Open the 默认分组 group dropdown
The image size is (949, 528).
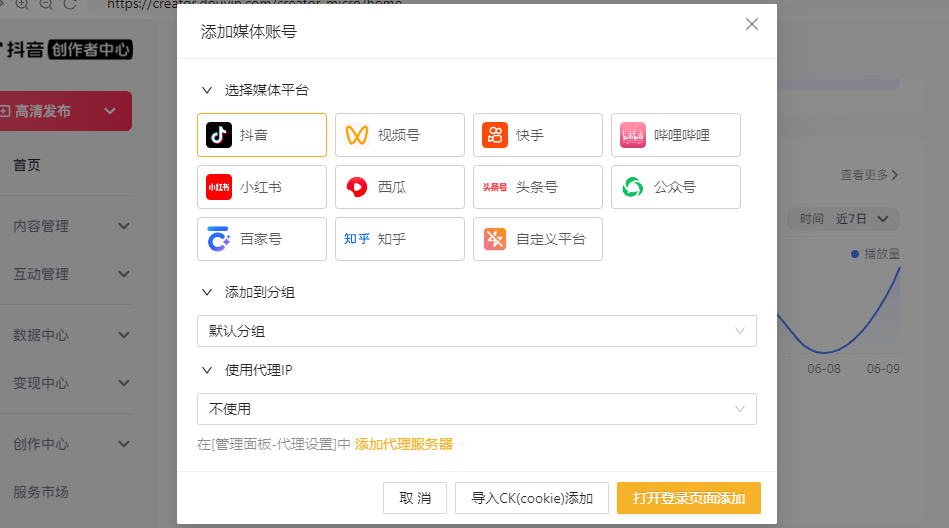click(x=477, y=331)
